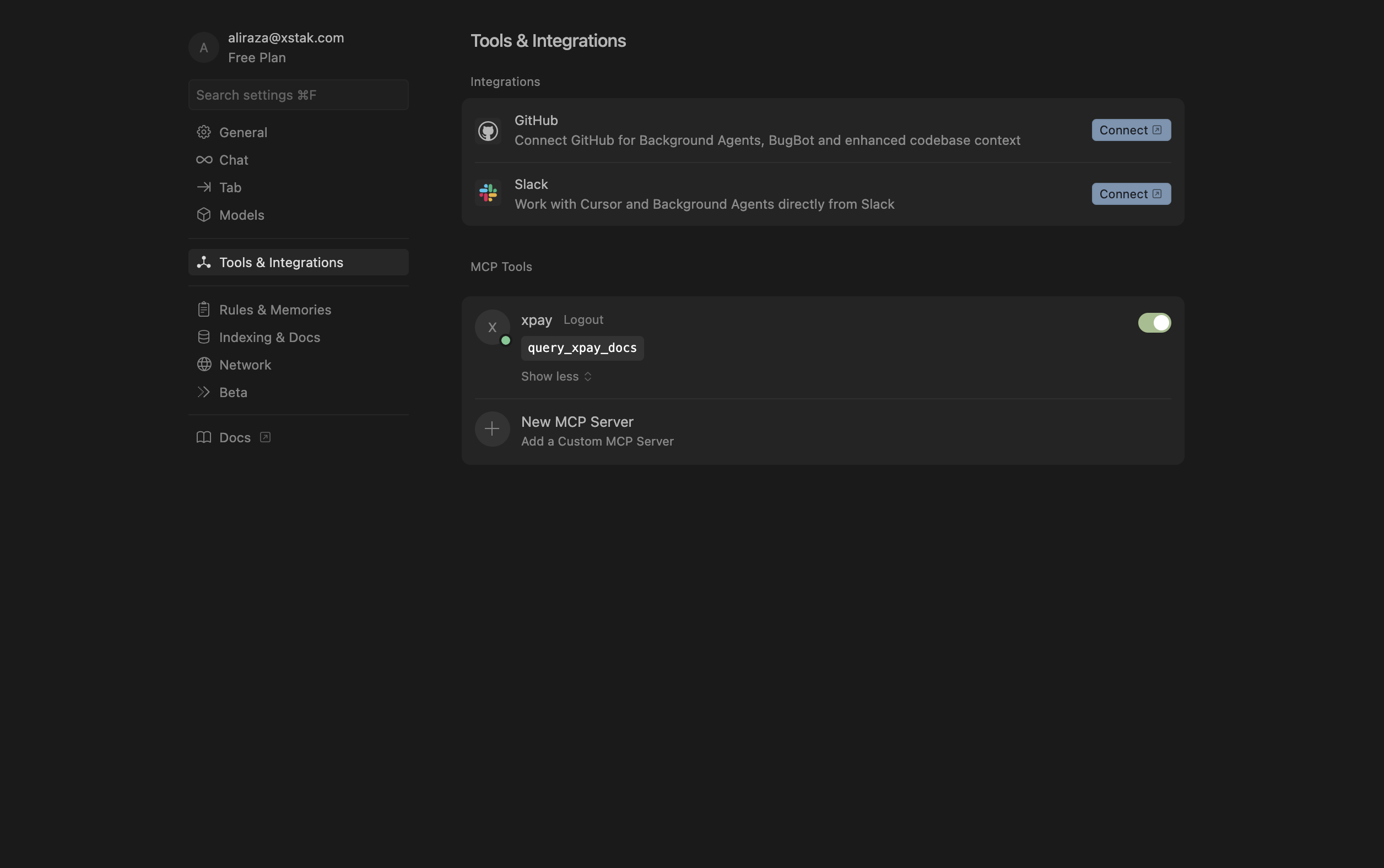The width and height of the screenshot is (1384, 868).
Task: Click the query_xpay_docs tool chip
Action: (582, 348)
